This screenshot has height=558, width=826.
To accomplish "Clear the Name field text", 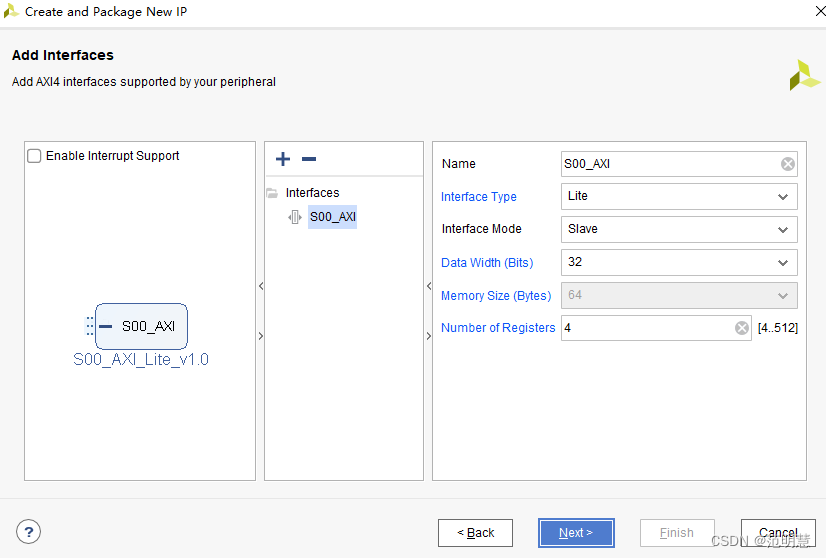I will (788, 164).
